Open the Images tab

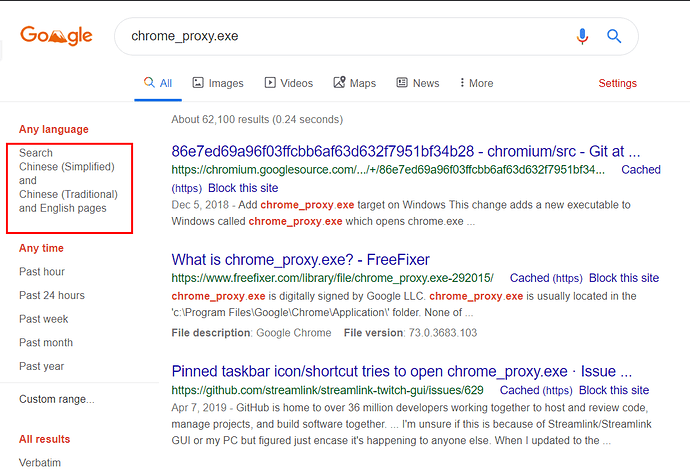(217, 83)
